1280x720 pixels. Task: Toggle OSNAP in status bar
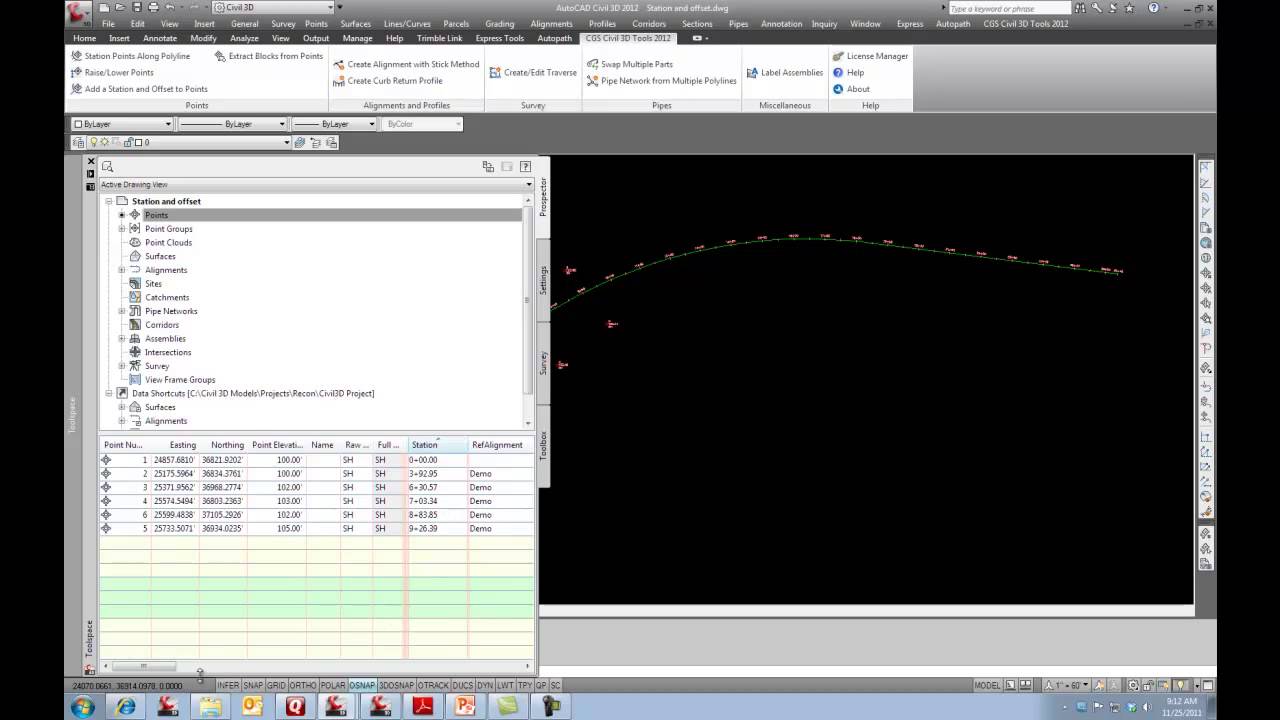(362, 685)
